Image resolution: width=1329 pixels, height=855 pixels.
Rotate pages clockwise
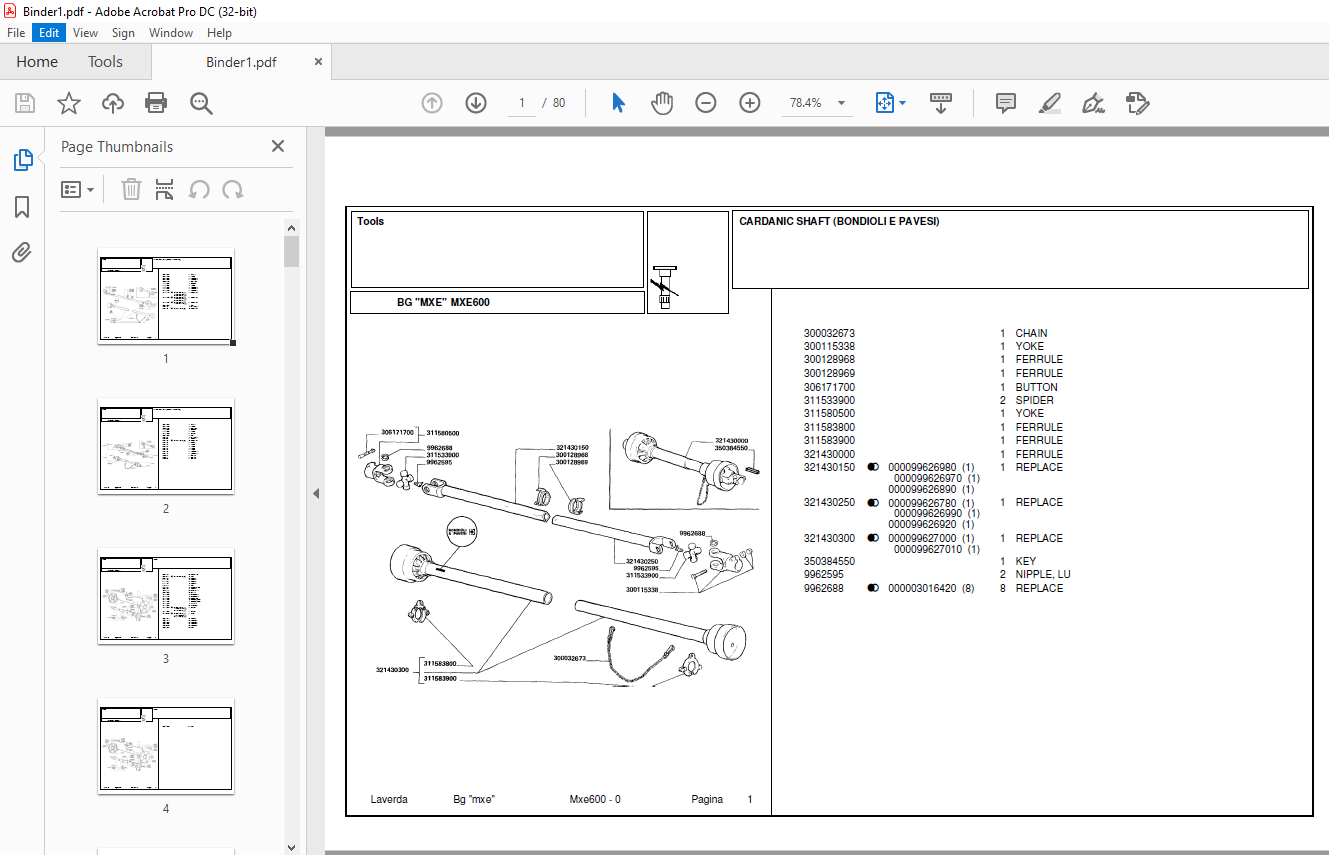(233, 189)
